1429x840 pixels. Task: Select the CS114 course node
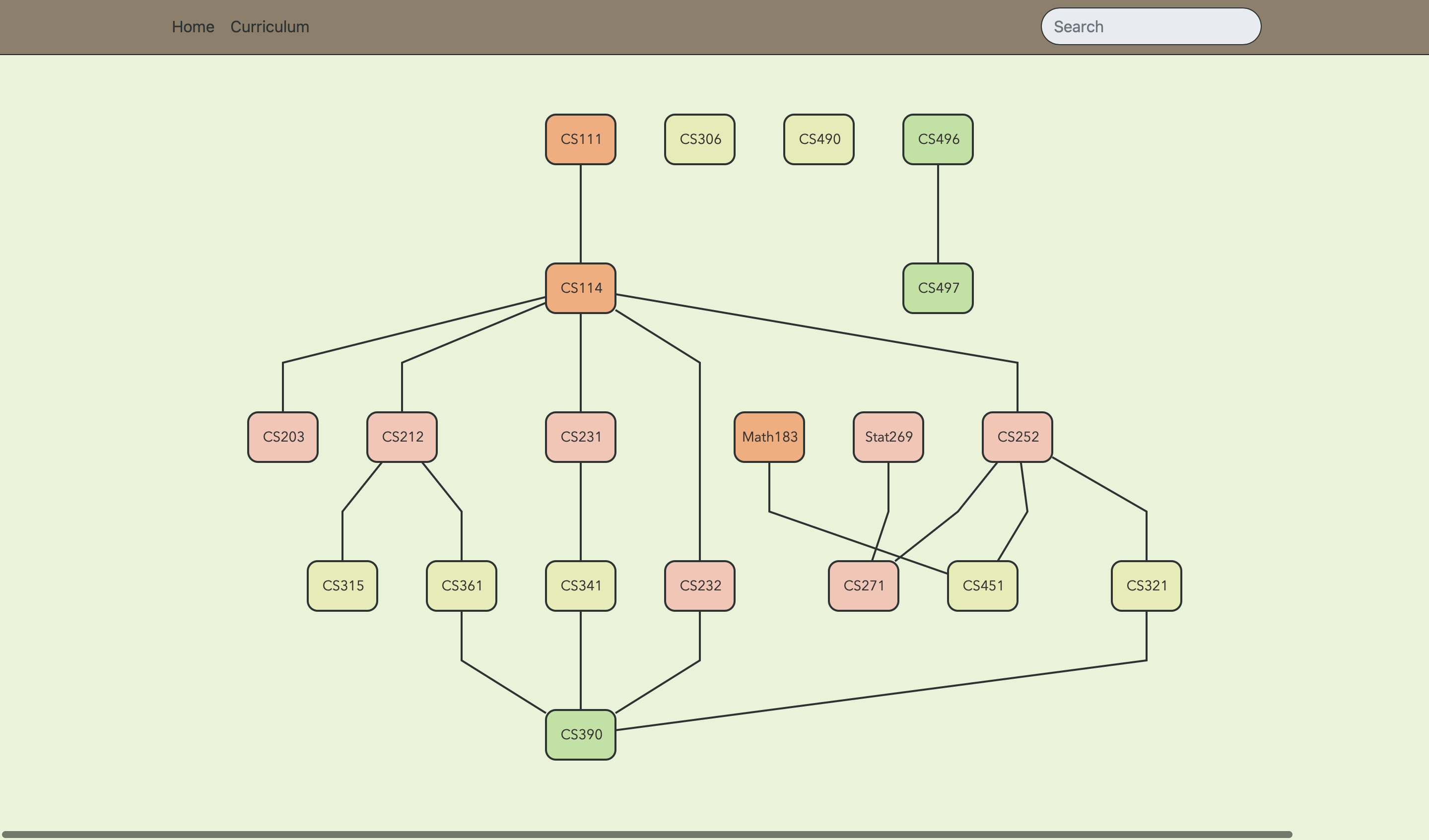[x=580, y=288]
